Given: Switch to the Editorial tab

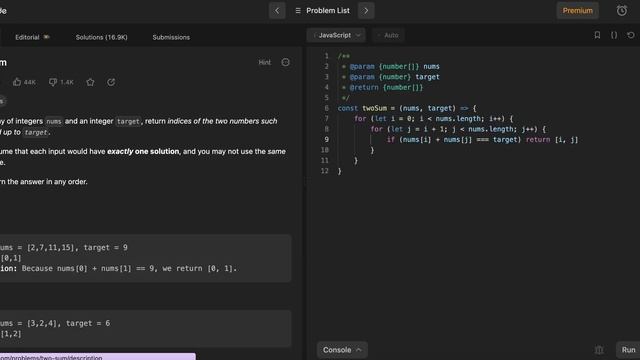Looking at the screenshot, I should (x=27, y=37).
